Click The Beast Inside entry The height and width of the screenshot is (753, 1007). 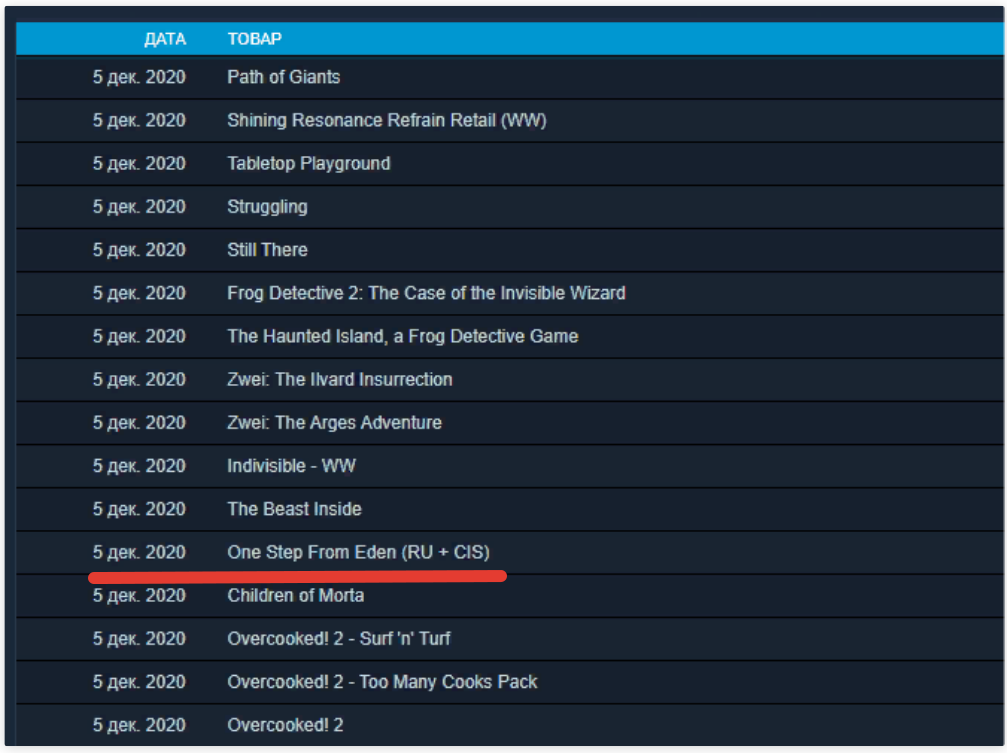click(x=294, y=509)
